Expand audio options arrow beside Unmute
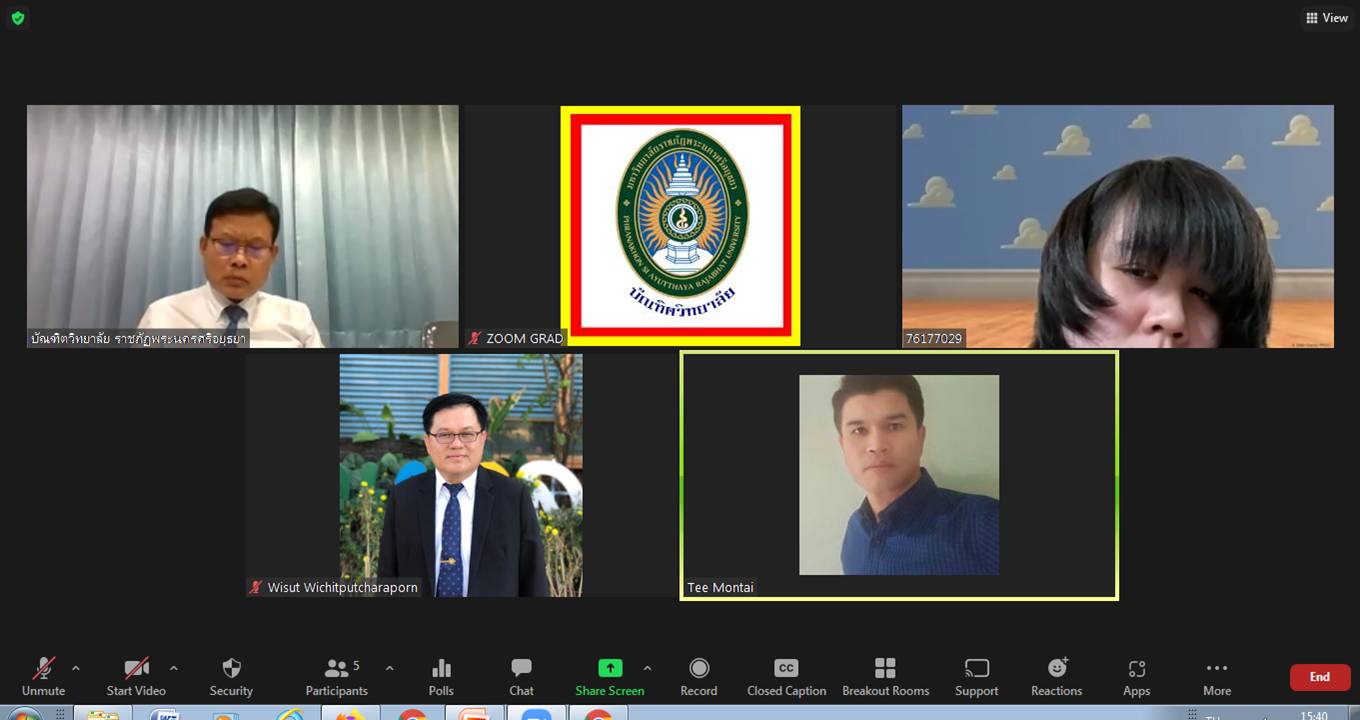Viewport: 1360px width, 720px height. click(76, 668)
